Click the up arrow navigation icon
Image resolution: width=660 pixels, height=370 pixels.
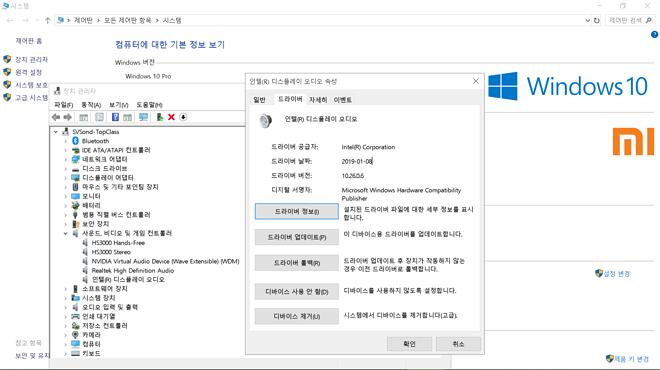(47, 20)
